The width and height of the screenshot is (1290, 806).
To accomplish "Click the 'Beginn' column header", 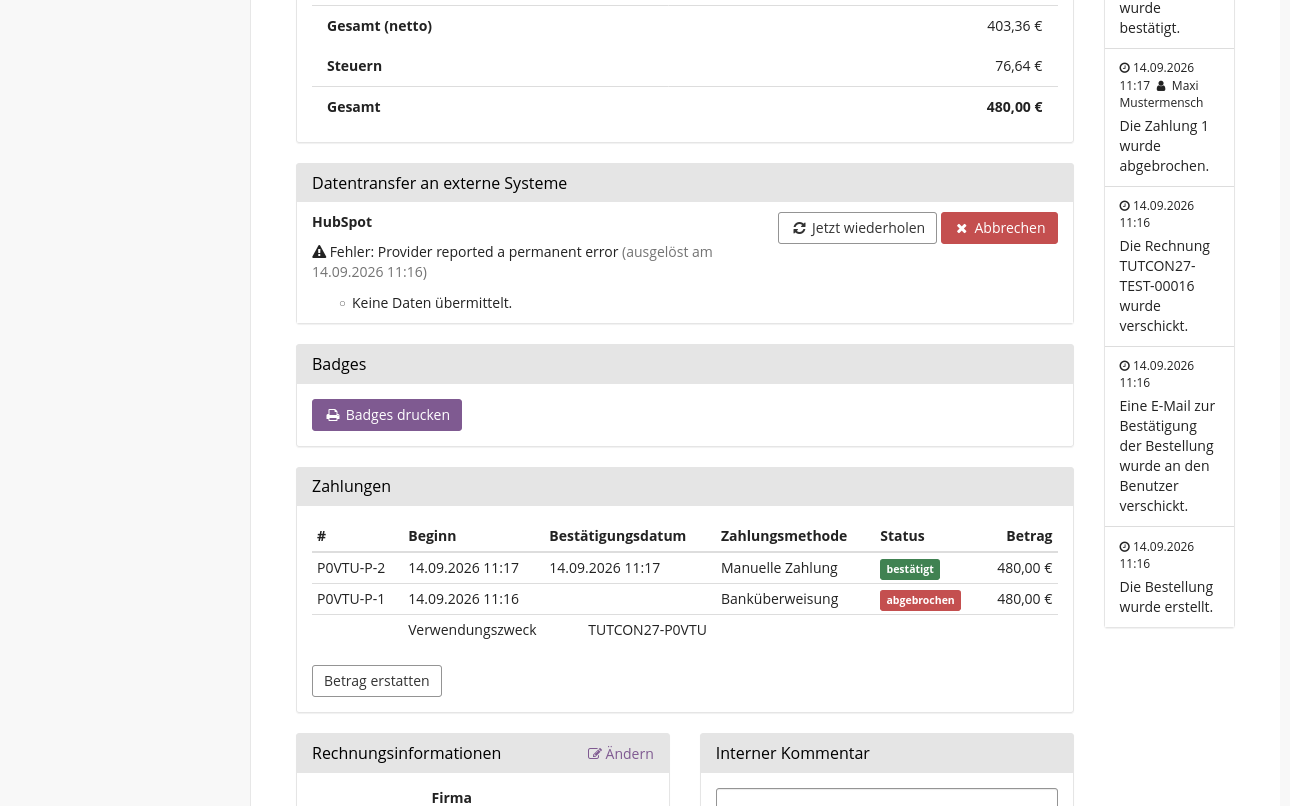I will point(432,536).
